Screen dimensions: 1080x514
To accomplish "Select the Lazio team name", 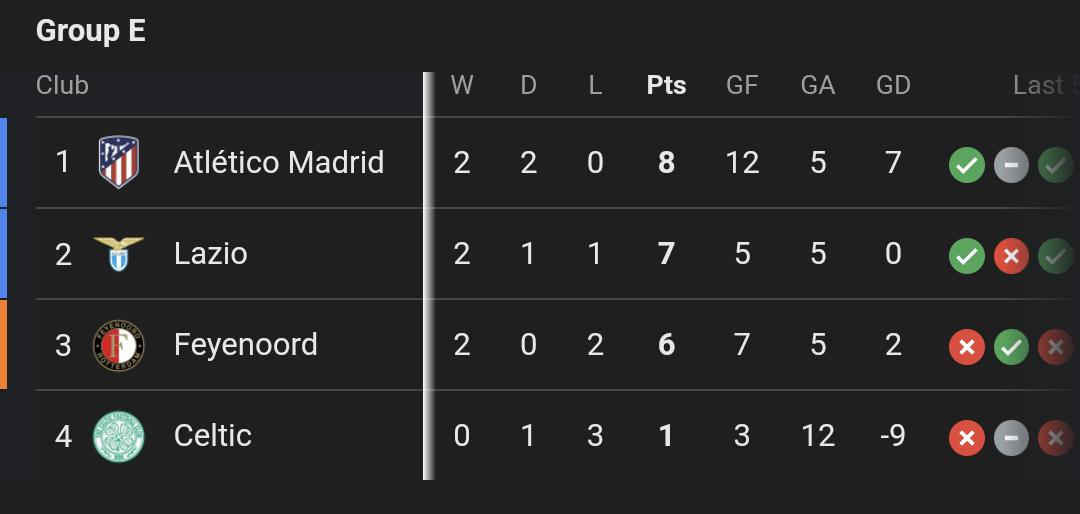I will click(211, 254).
